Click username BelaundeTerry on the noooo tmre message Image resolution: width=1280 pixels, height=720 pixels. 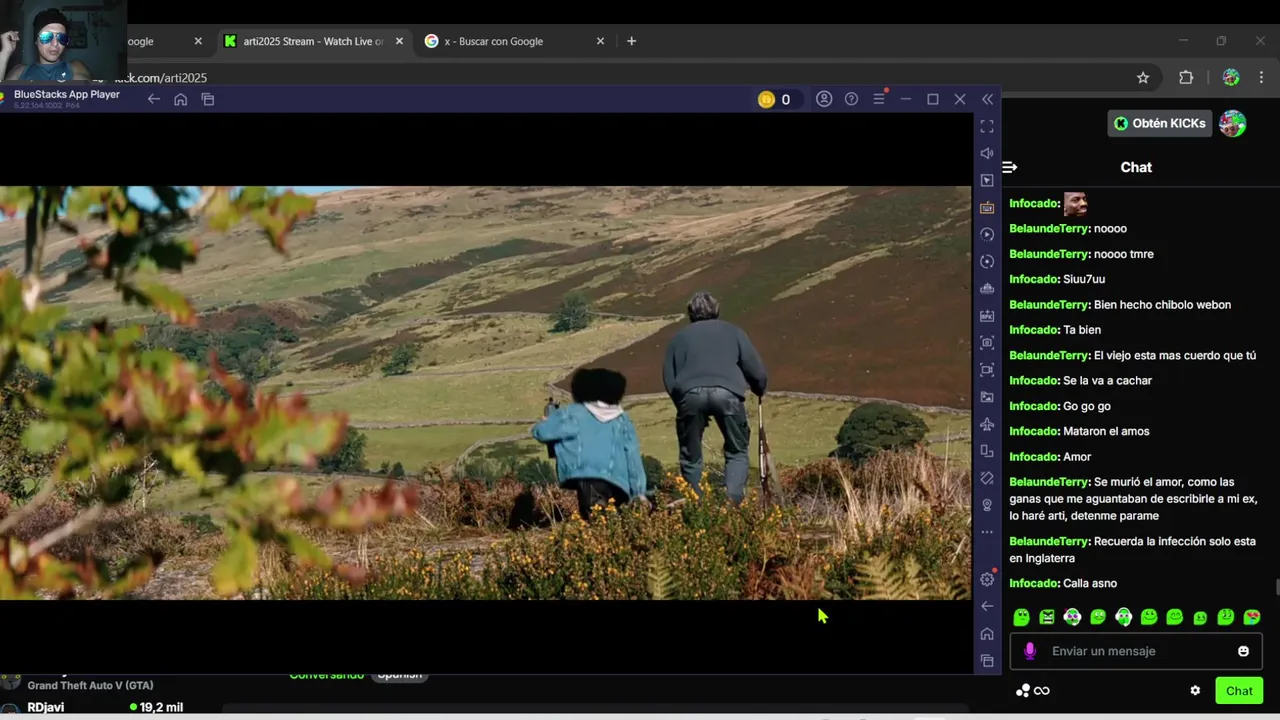pos(1050,254)
